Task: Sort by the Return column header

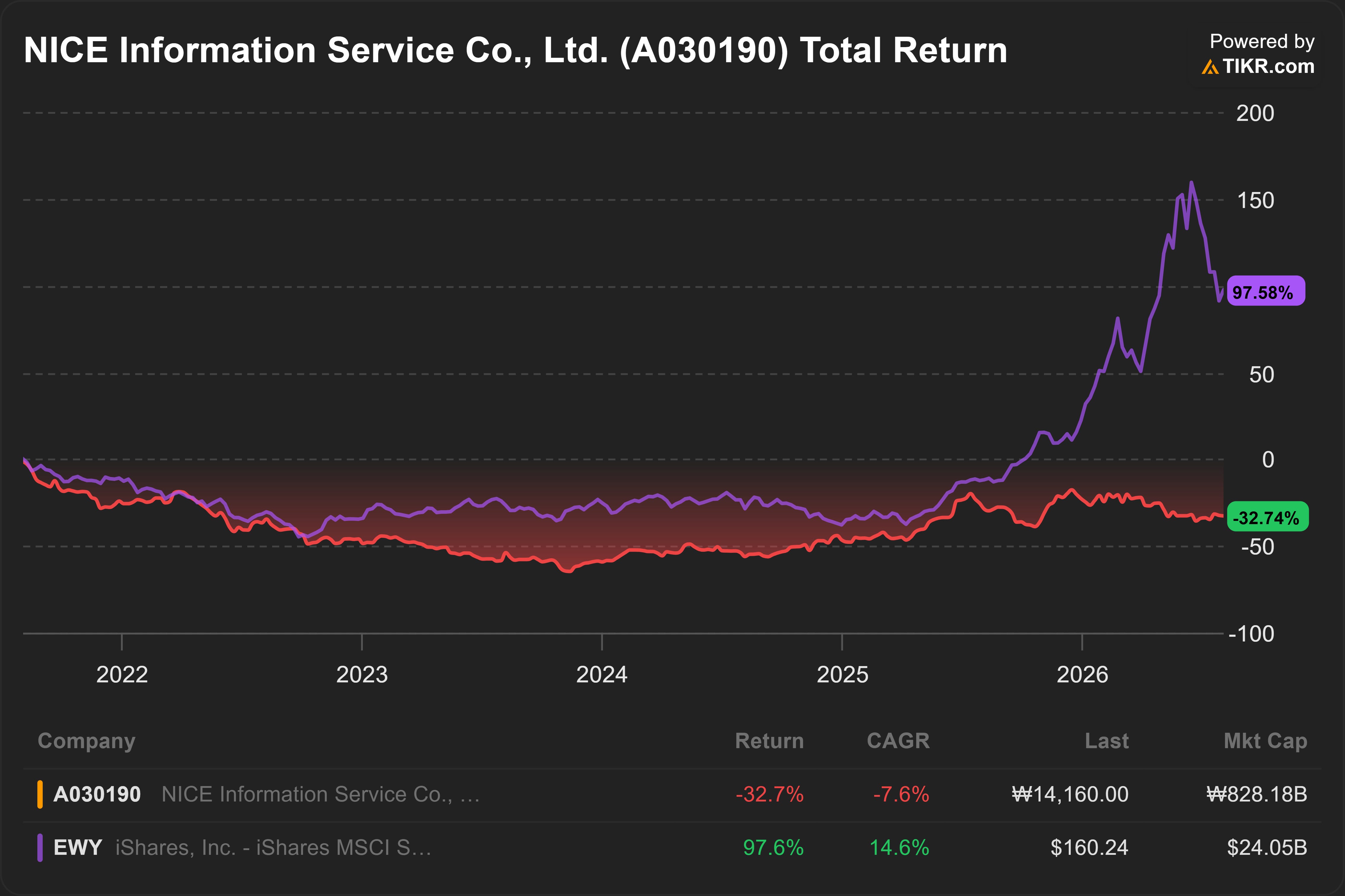Action: click(x=769, y=740)
